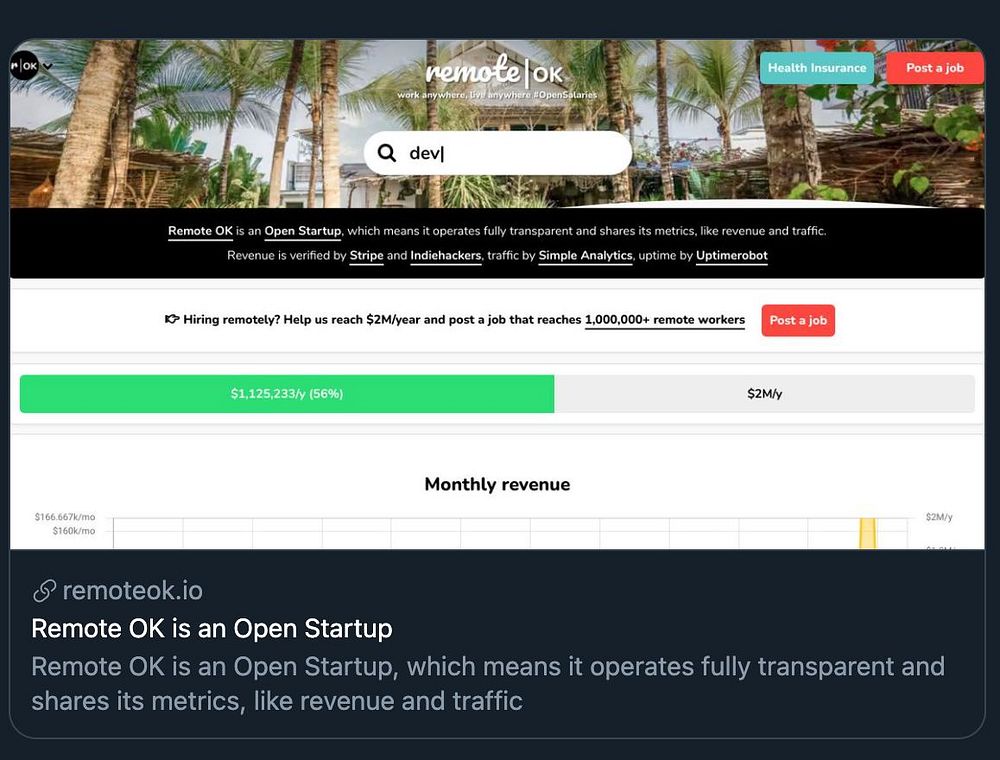Click the link chain icon beside remoteok.io
This screenshot has width=1000, height=760.
(44, 591)
